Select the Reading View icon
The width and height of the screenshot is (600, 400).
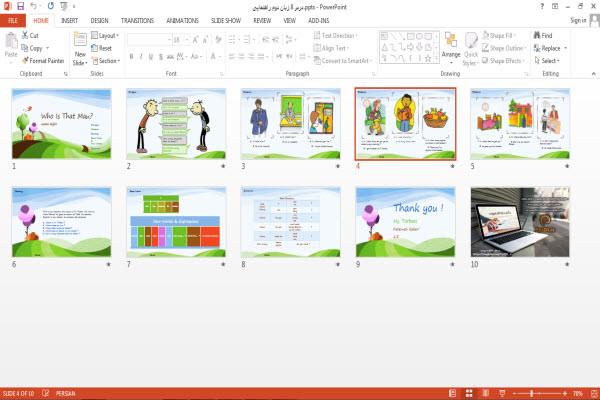click(486, 393)
